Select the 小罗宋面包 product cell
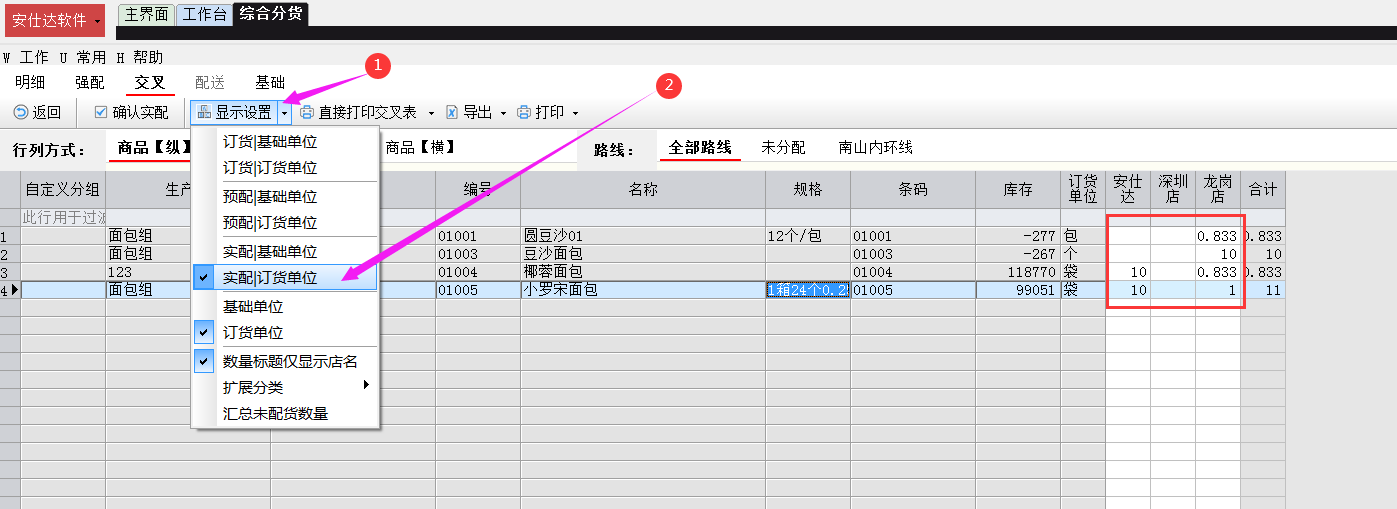The image size is (1397, 509). 643,290
